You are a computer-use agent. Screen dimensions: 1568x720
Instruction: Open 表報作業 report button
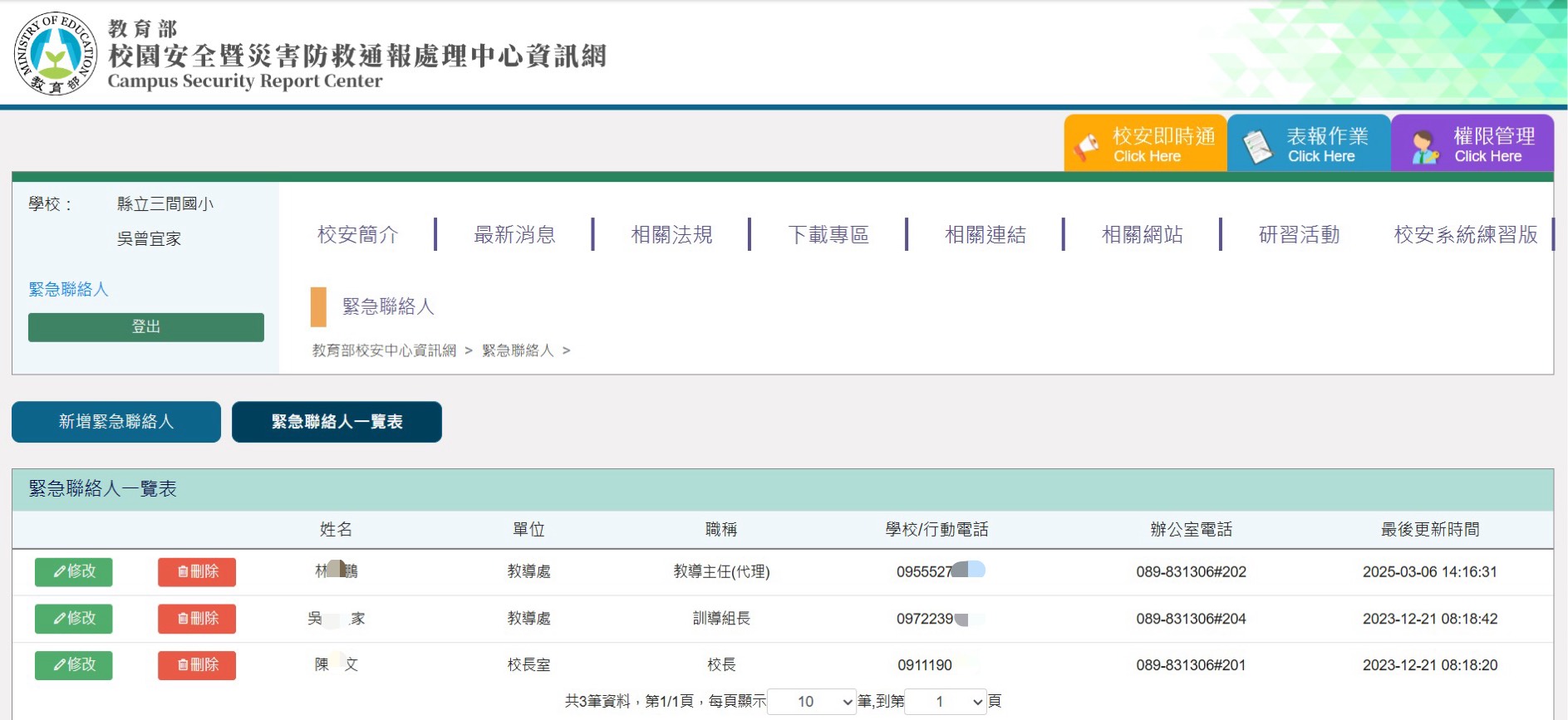pyautogui.click(x=1309, y=144)
